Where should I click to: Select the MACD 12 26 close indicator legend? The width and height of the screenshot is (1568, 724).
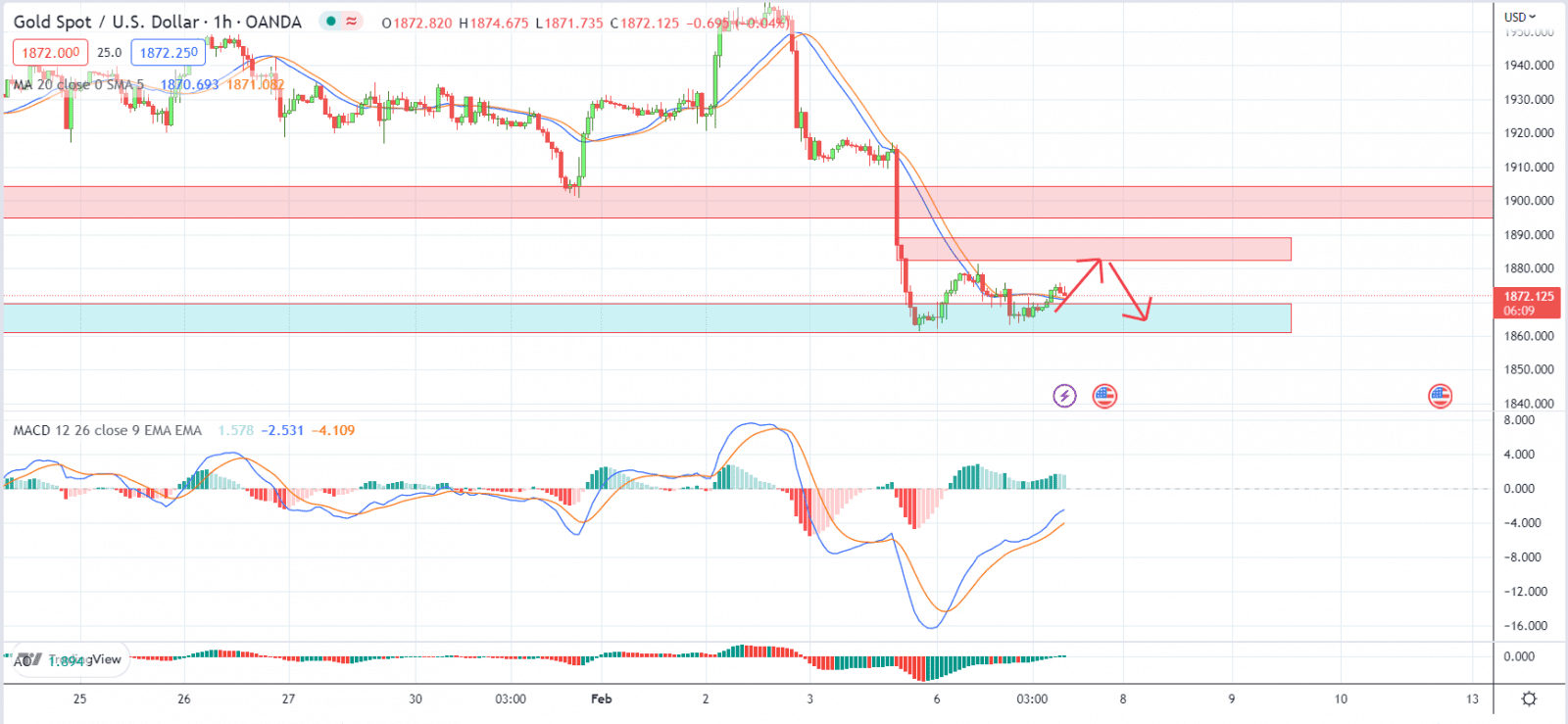tap(108, 430)
